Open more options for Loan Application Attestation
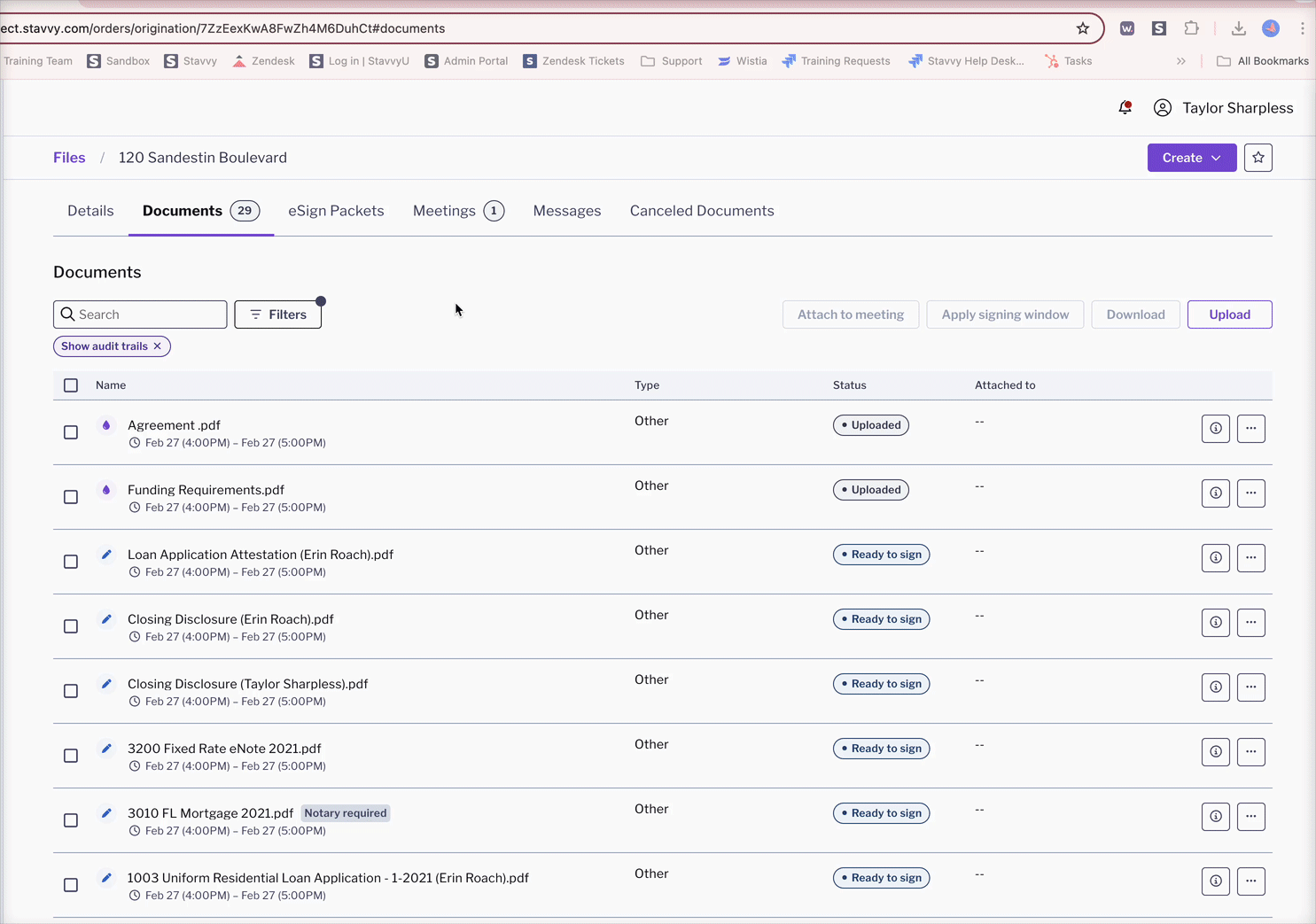The image size is (1316, 924). (1251, 558)
